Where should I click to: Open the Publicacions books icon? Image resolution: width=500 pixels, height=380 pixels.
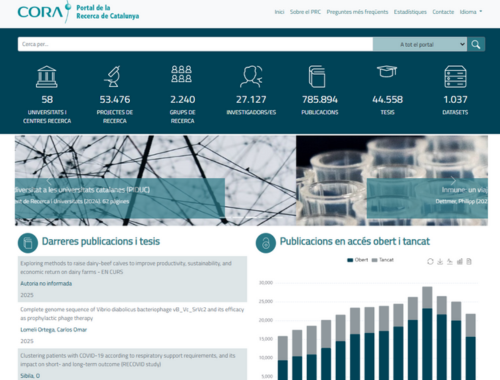coord(317,77)
